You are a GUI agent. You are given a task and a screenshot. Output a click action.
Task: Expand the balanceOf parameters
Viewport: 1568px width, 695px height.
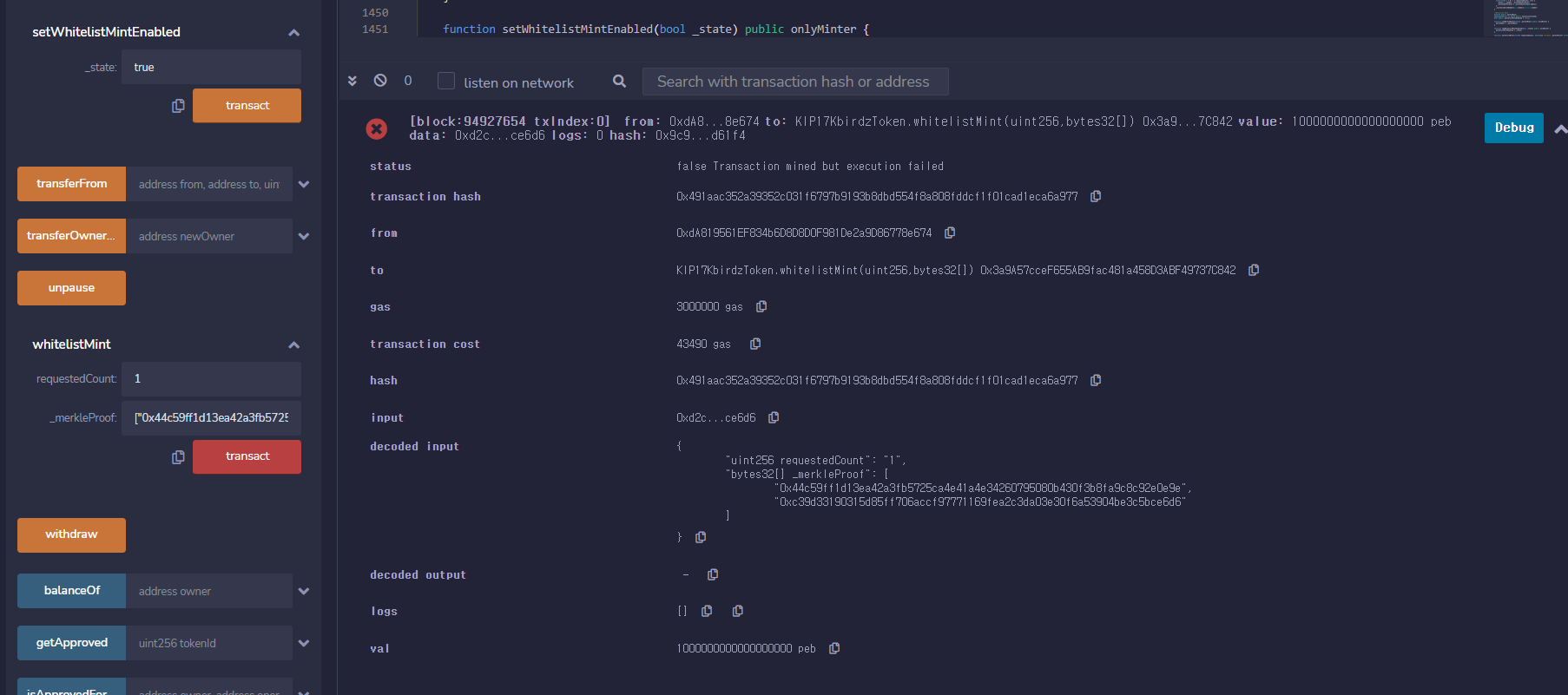click(x=304, y=591)
